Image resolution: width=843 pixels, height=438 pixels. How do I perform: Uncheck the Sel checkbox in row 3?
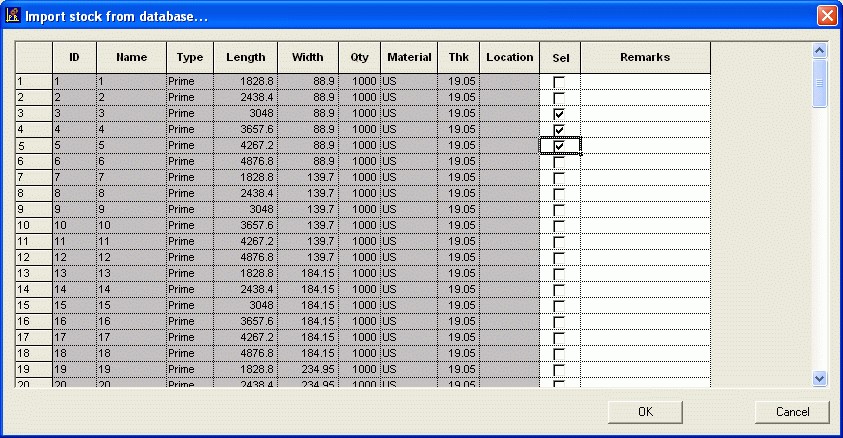559,114
